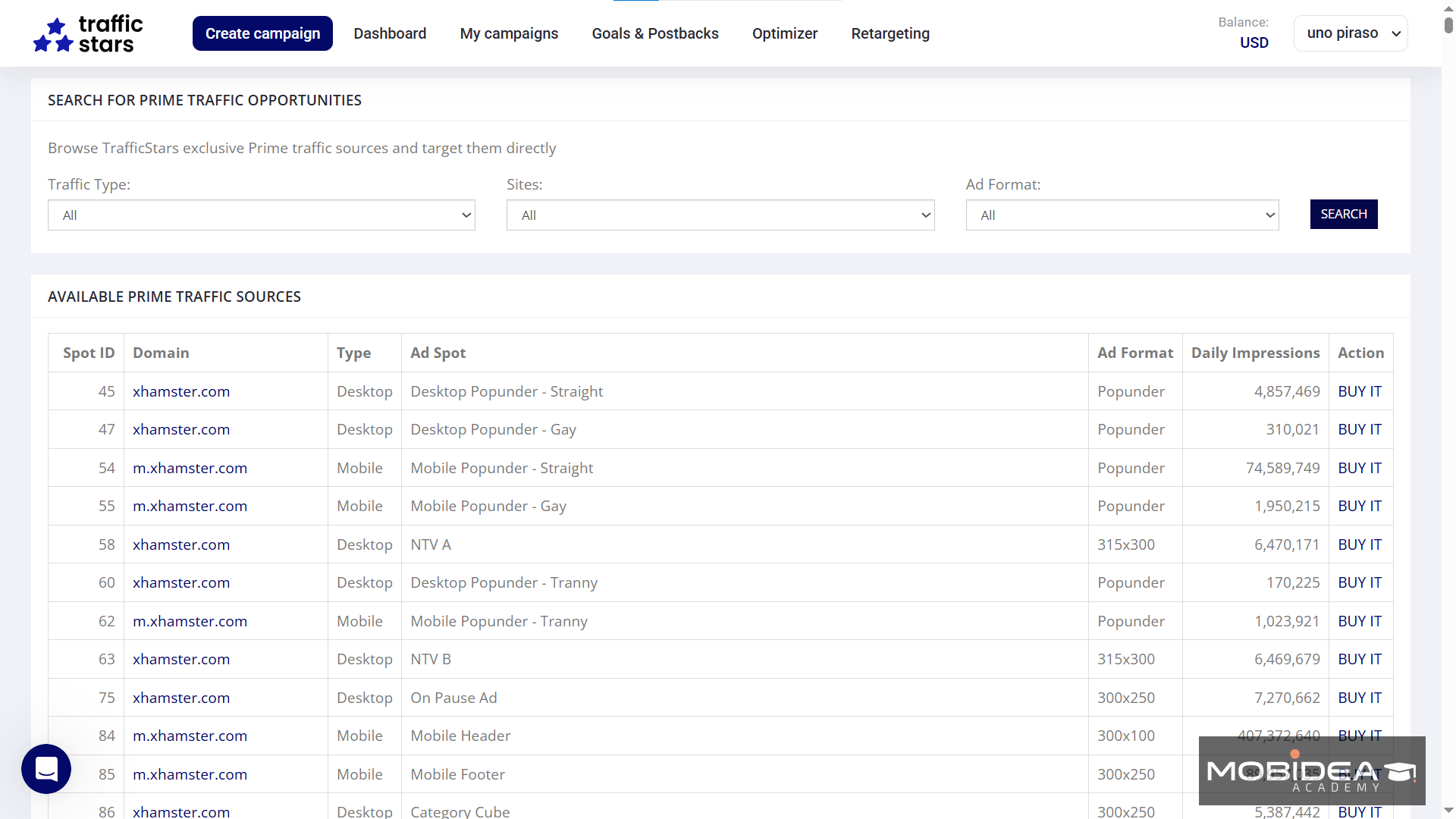1456x819 pixels.
Task: Expand the currency dropdown arrow next to uno piraso
Action: point(1396,33)
